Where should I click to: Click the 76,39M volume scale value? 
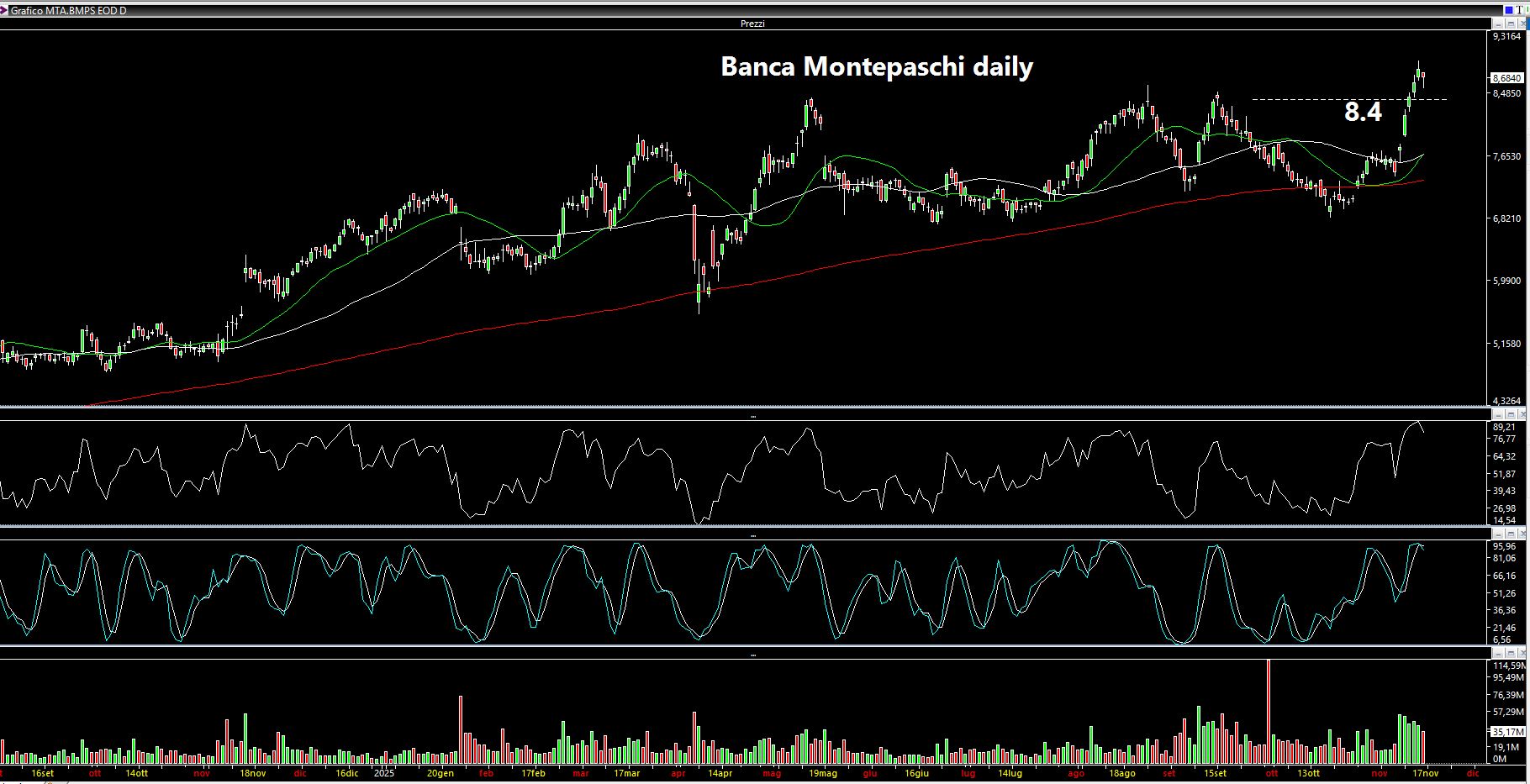tap(1508, 695)
